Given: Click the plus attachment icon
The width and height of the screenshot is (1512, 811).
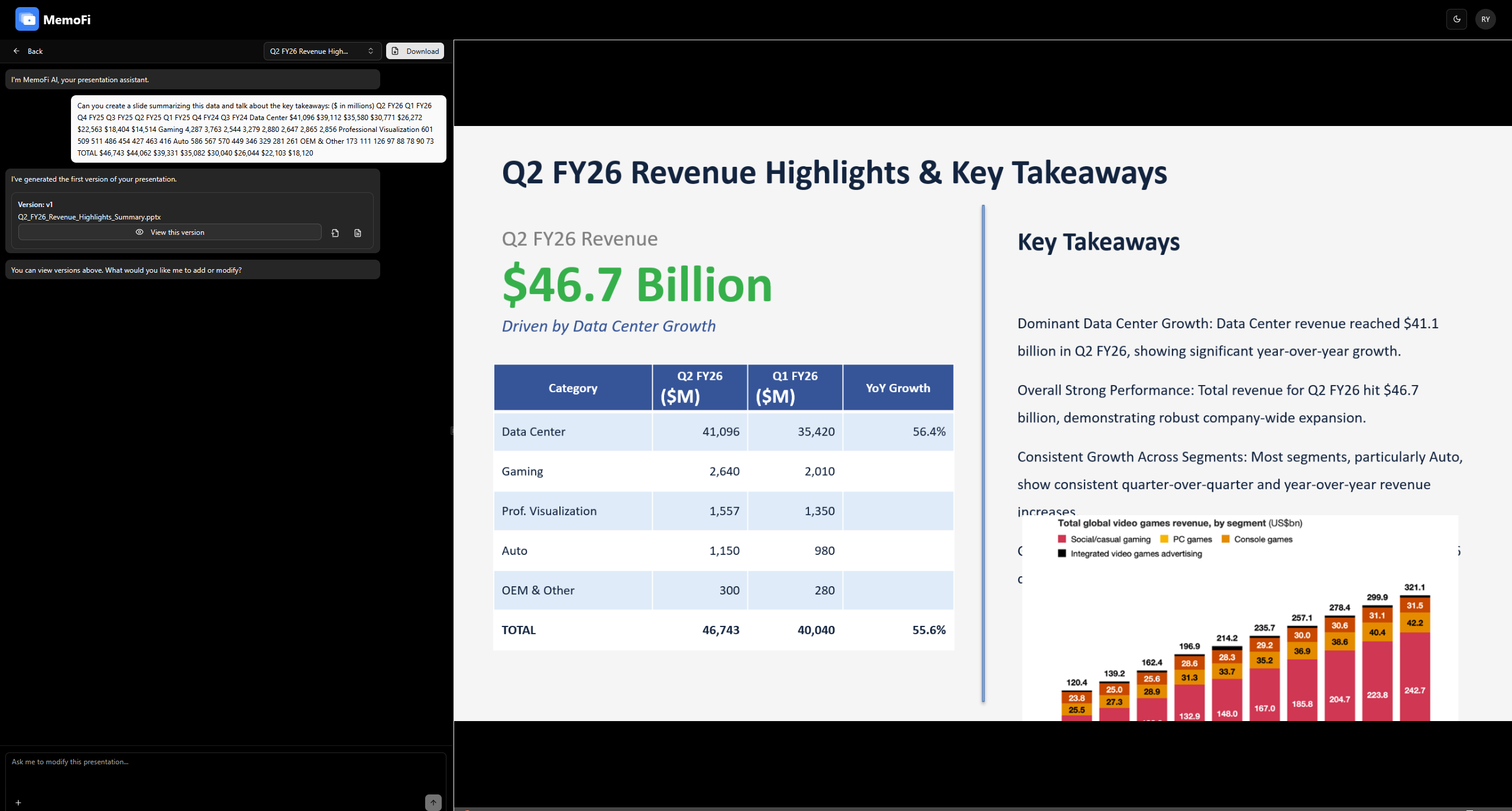Looking at the screenshot, I should [18, 803].
